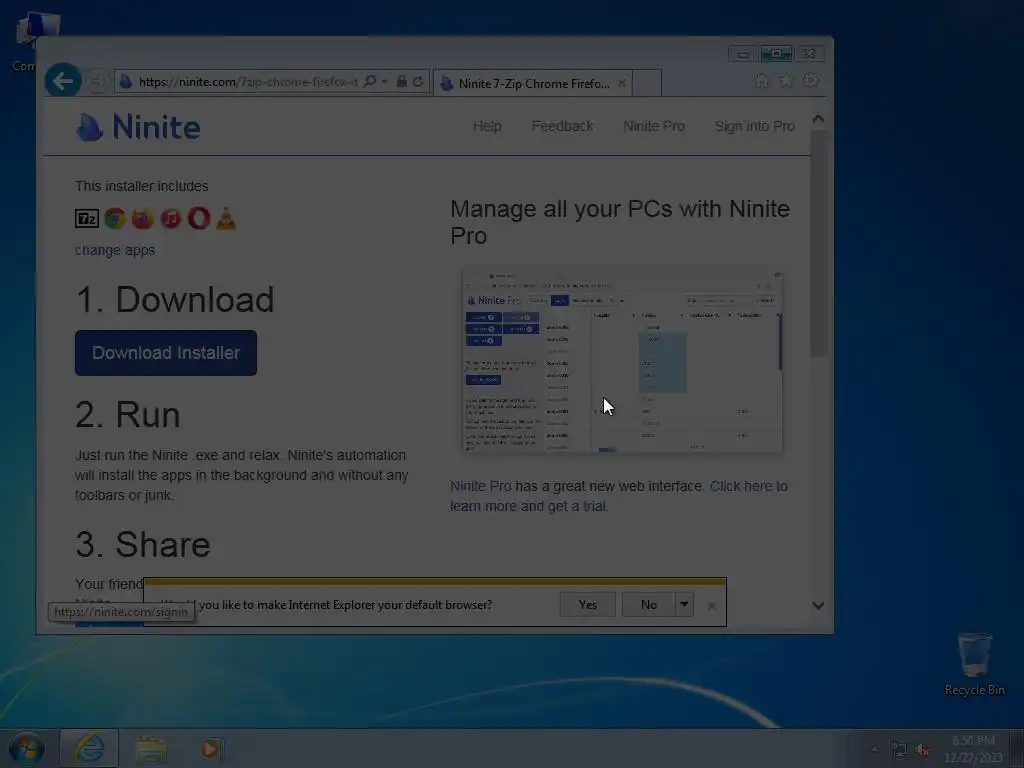1024x768 pixels.
Task: Click the '3. Share' heading
Action: tap(142, 544)
